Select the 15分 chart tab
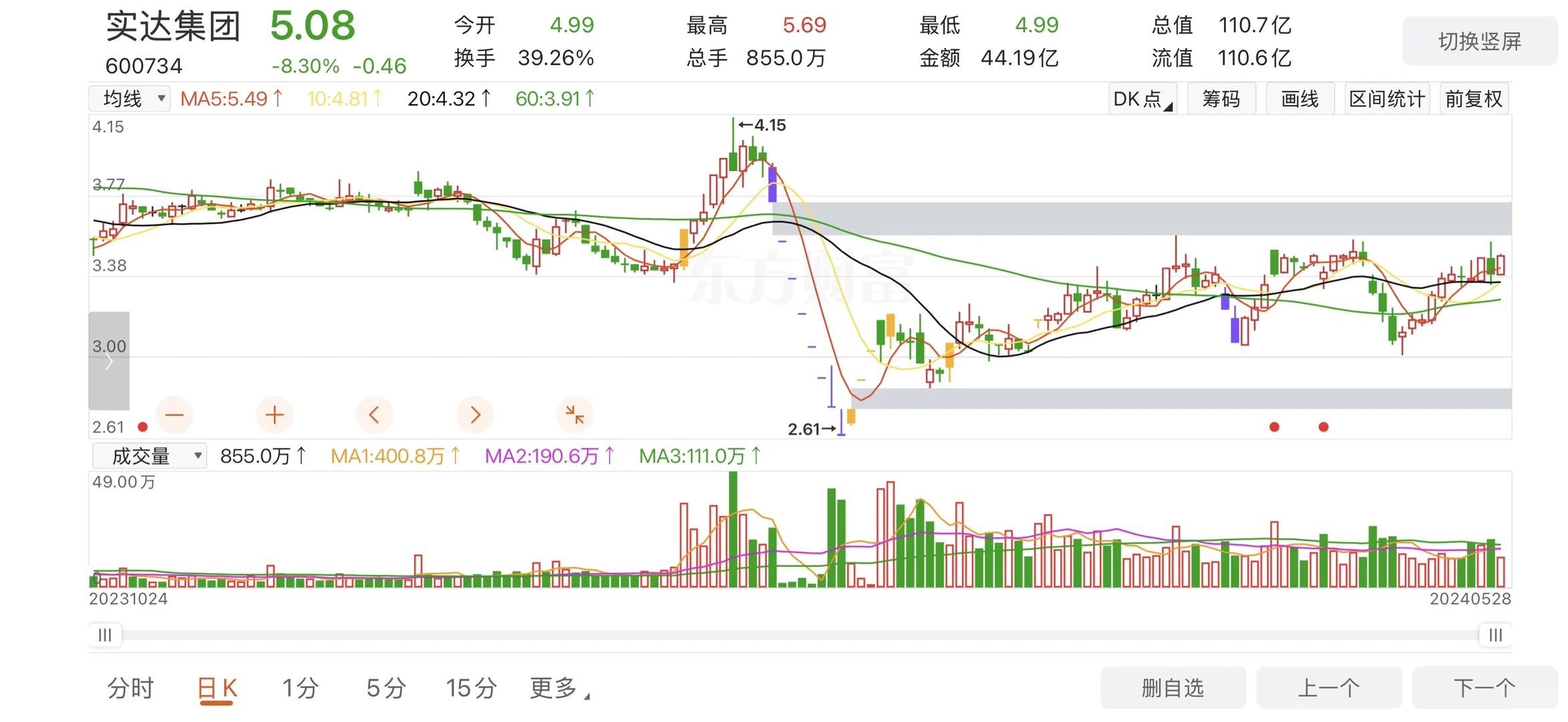This screenshot has height=722, width=1568. click(x=471, y=688)
